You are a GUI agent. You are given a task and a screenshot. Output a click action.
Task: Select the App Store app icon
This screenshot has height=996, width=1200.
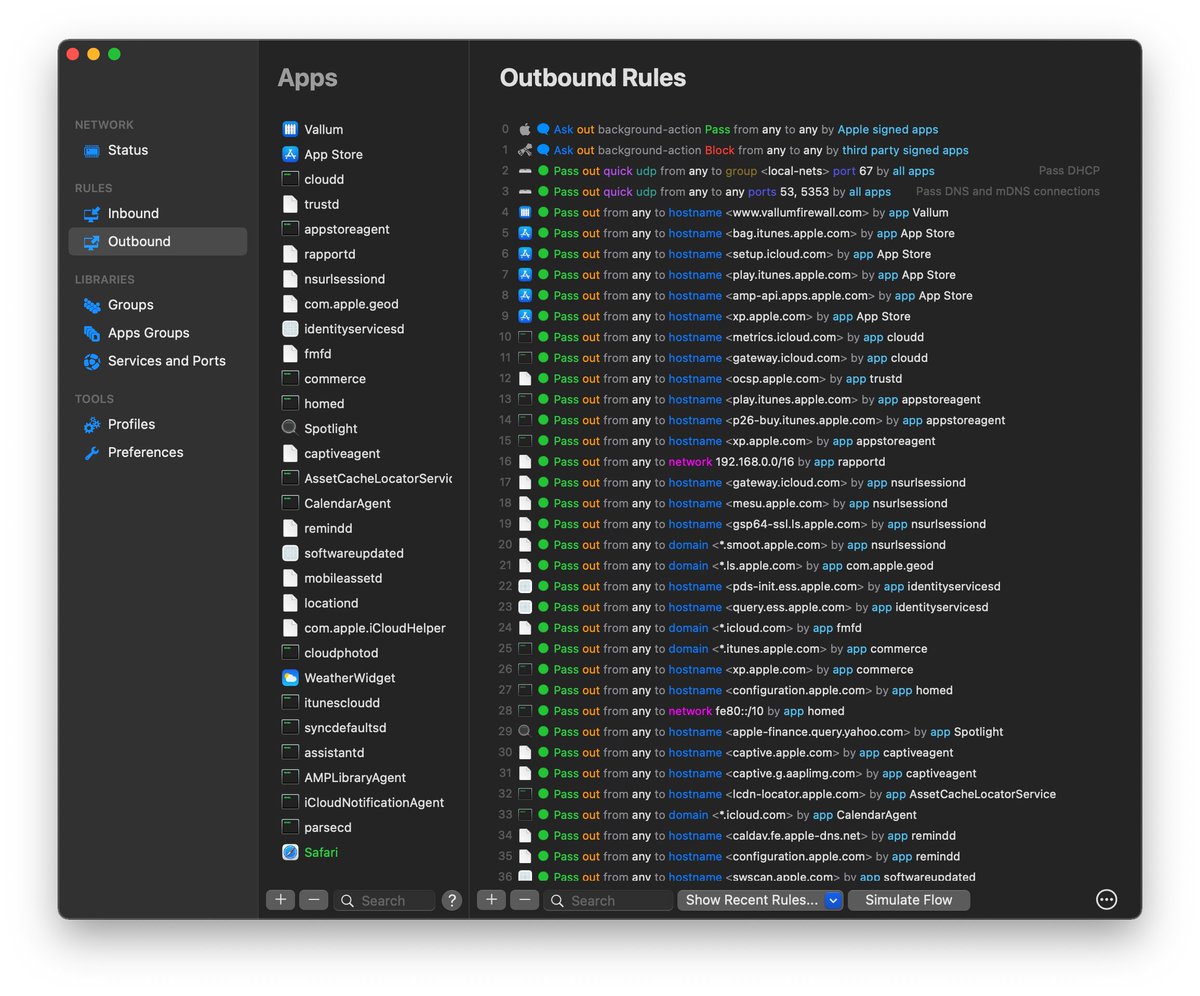click(x=290, y=154)
